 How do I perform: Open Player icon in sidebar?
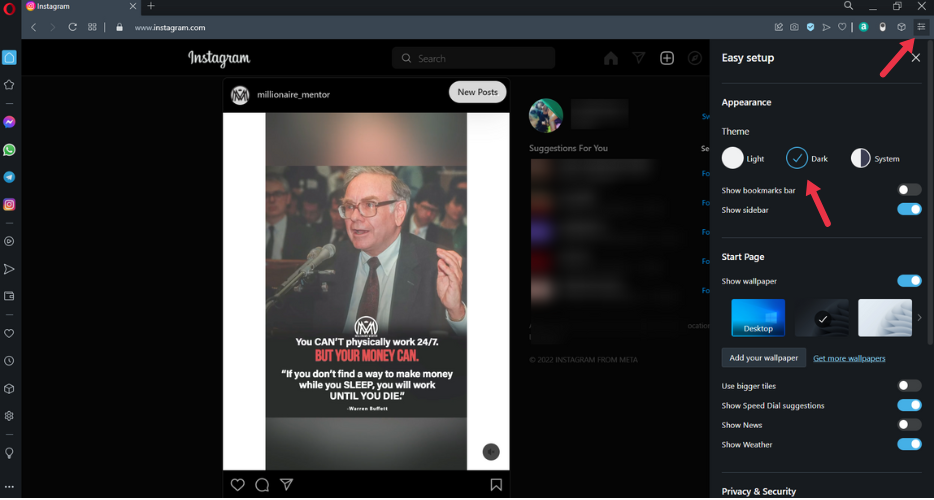(9, 241)
